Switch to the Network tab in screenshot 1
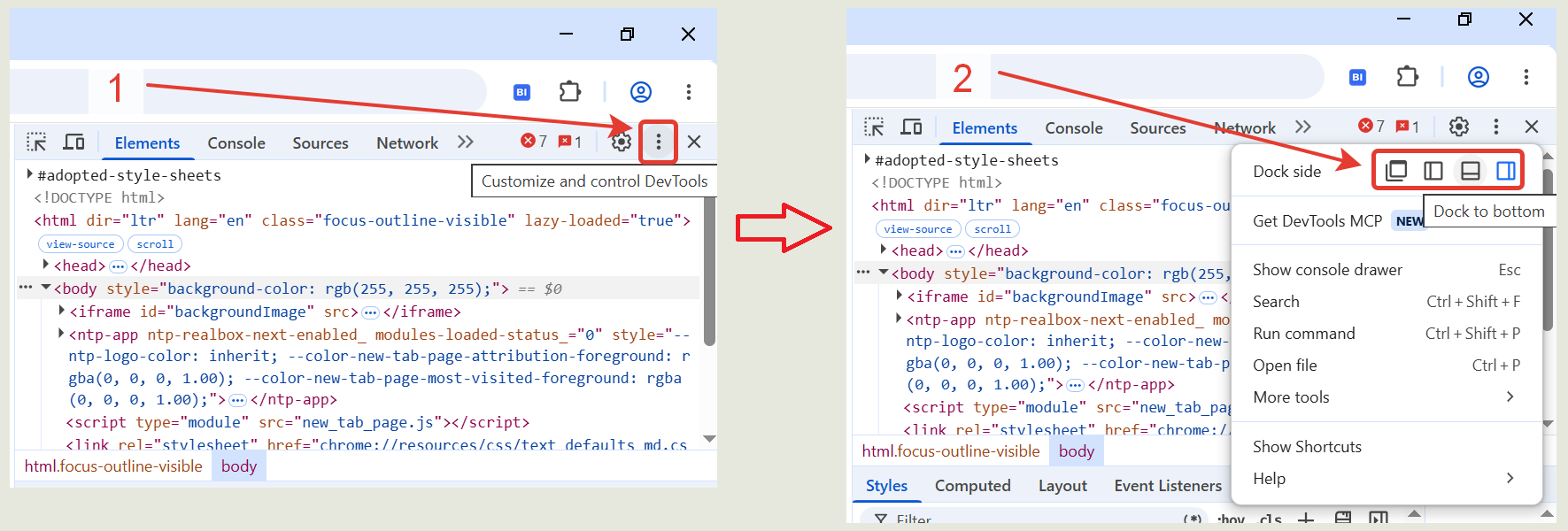Viewport: 1568px width, 531px height. point(407,142)
